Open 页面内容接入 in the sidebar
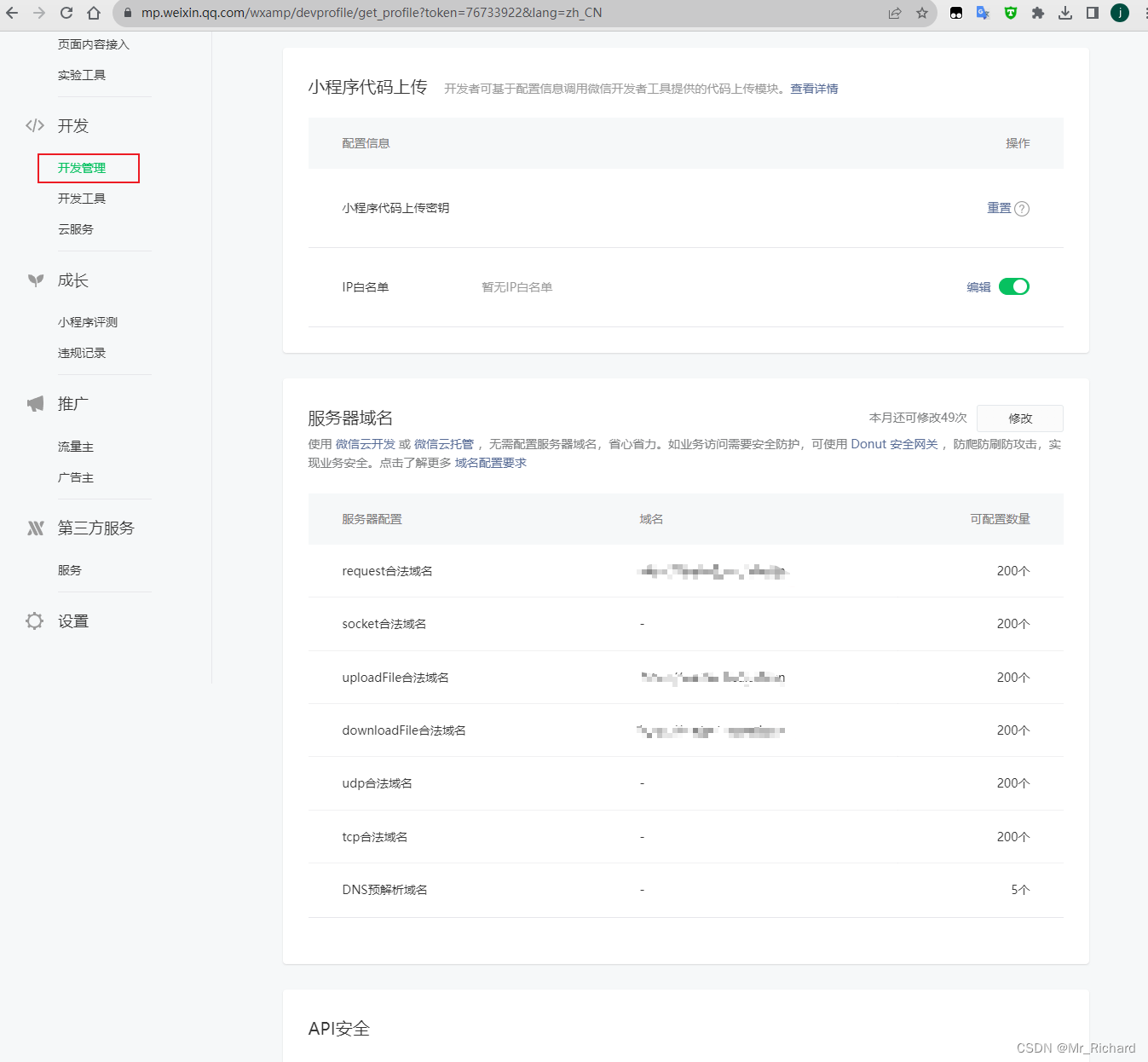Viewport: 1148px width, 1062px height. coord(94,44)
